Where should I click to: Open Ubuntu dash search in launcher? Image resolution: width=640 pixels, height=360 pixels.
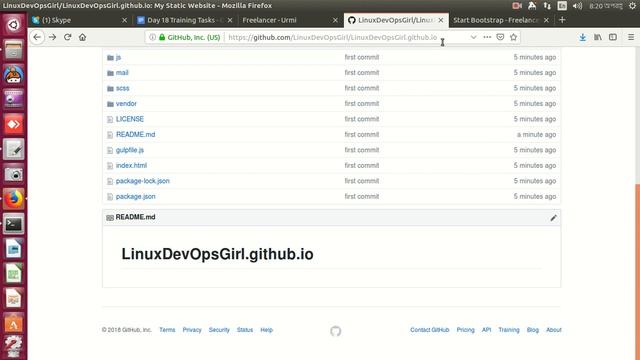coord(13,24)
